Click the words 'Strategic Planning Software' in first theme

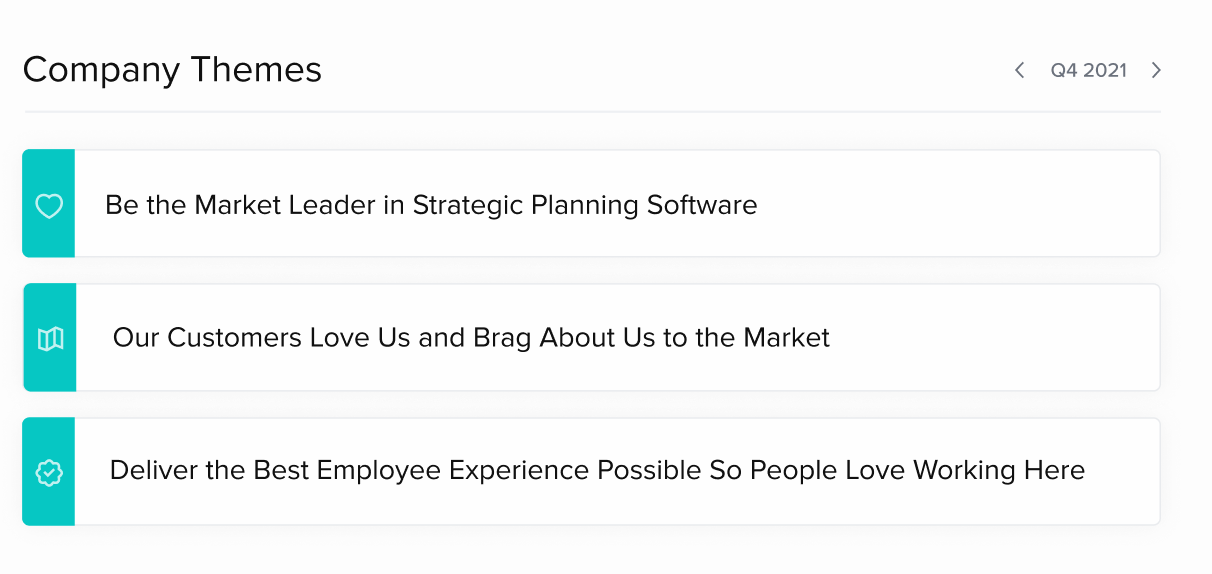click(585, 205)
